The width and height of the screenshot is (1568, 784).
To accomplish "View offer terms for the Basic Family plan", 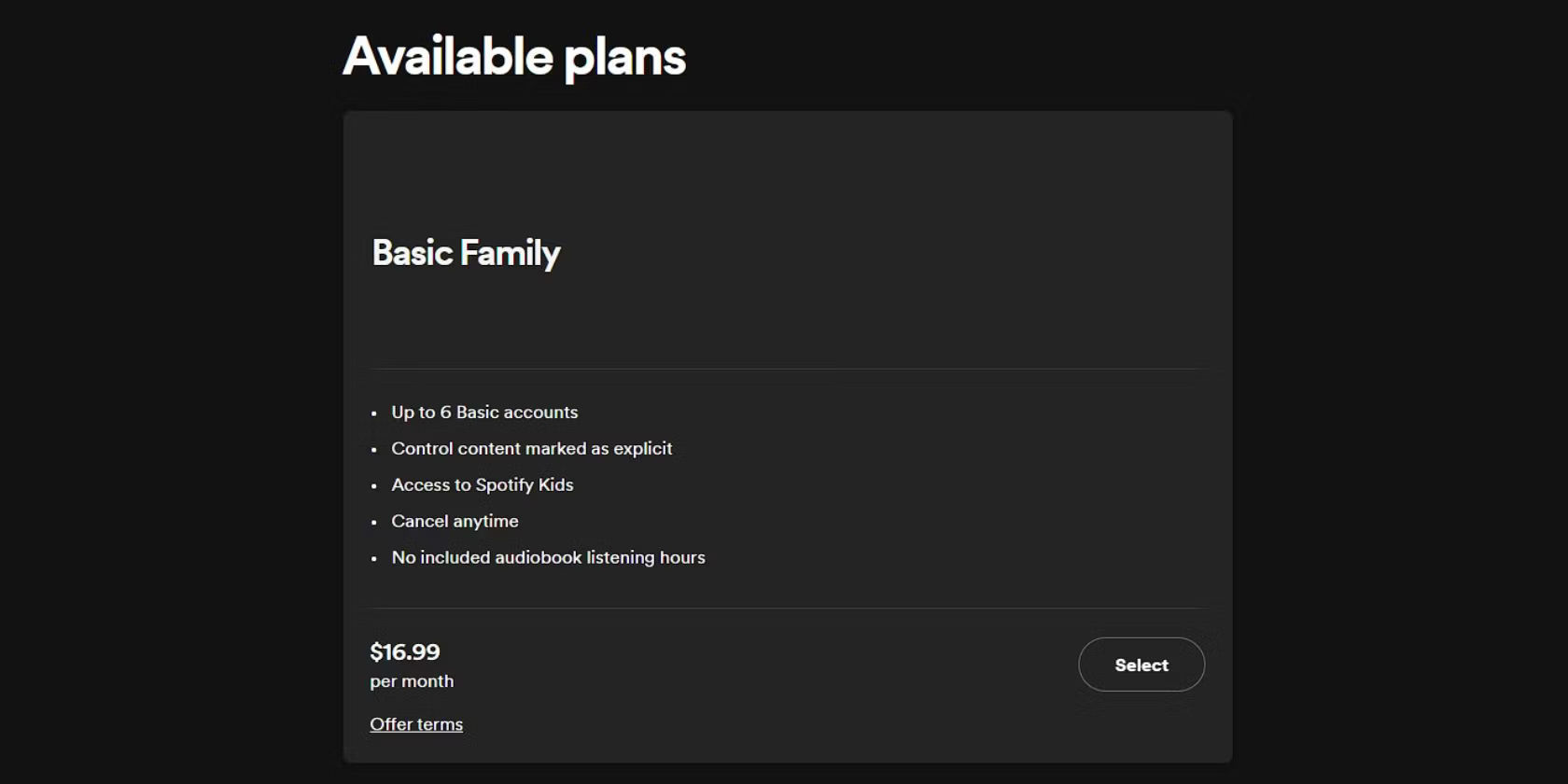I will point(416,724).
